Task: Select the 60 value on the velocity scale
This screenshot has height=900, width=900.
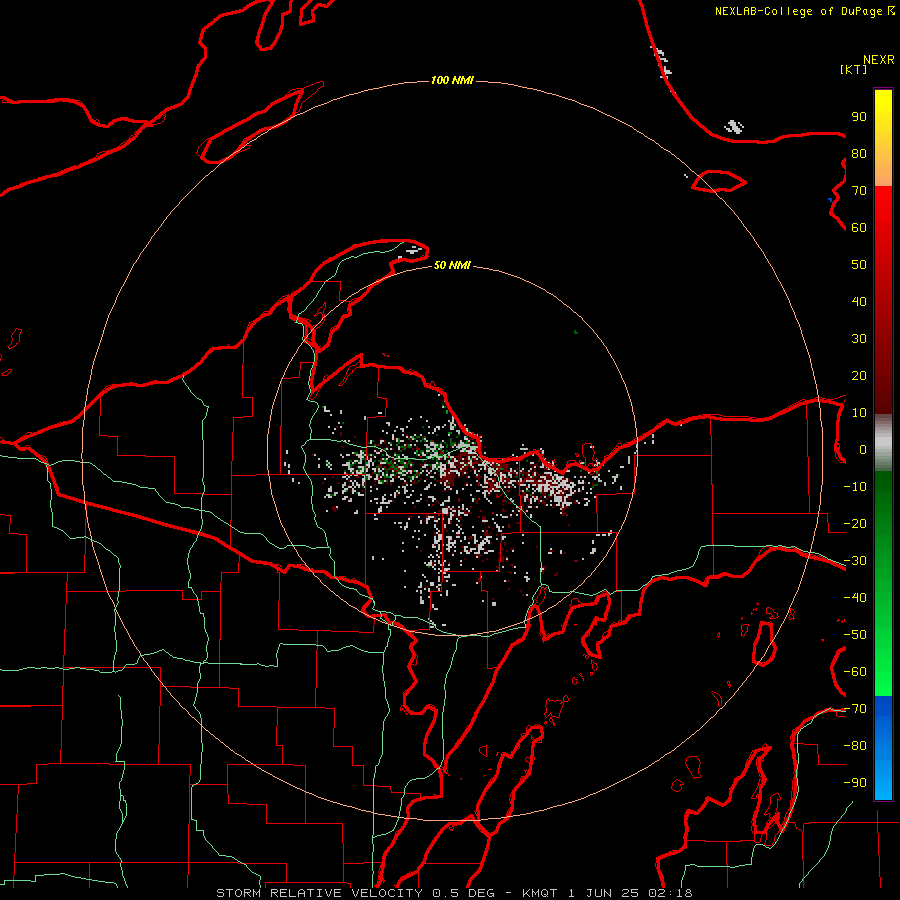Action: click(859, 228)
